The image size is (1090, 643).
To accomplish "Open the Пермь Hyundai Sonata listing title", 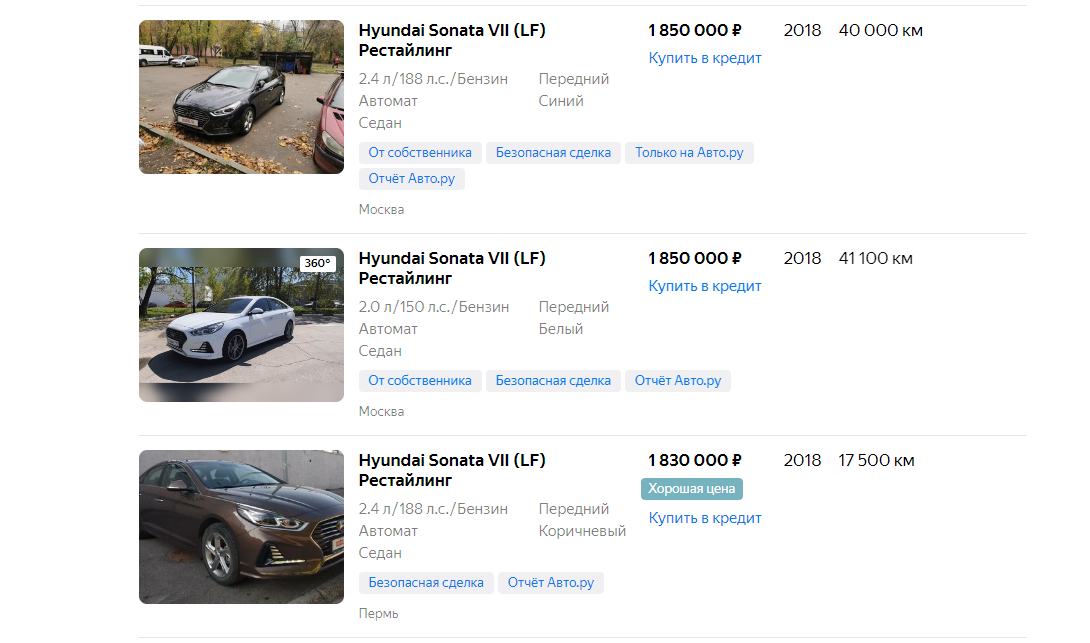I will [452, 471].
